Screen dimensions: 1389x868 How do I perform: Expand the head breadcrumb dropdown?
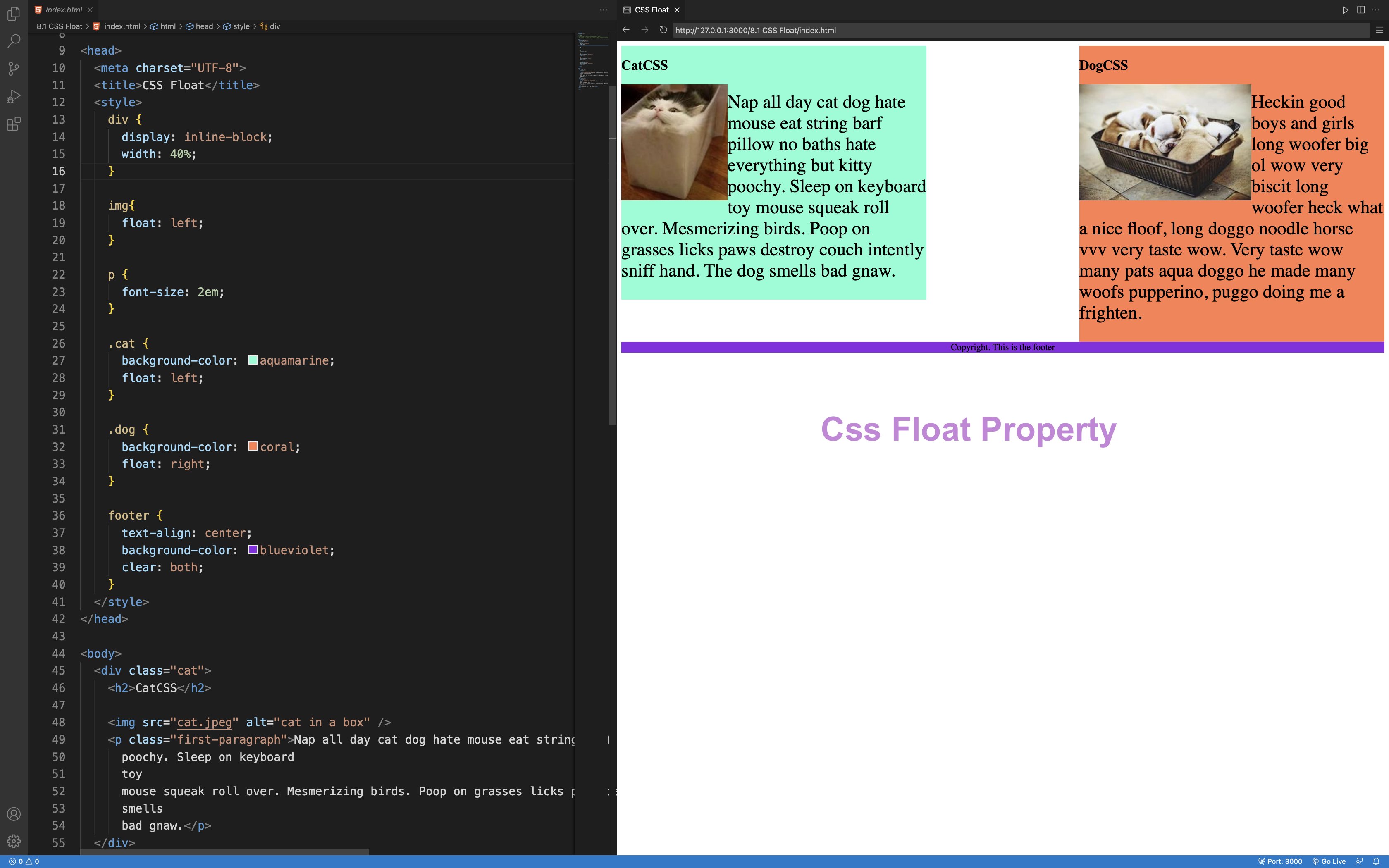point(204,26)
